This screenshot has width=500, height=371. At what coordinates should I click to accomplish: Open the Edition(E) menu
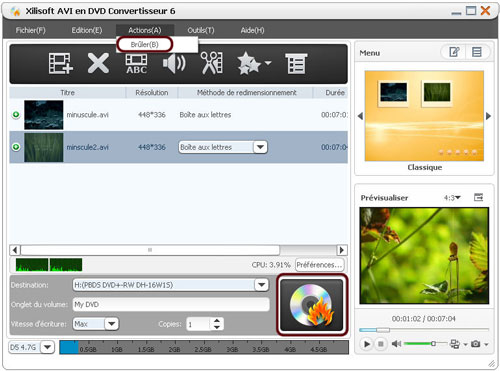tap(87, 30)
